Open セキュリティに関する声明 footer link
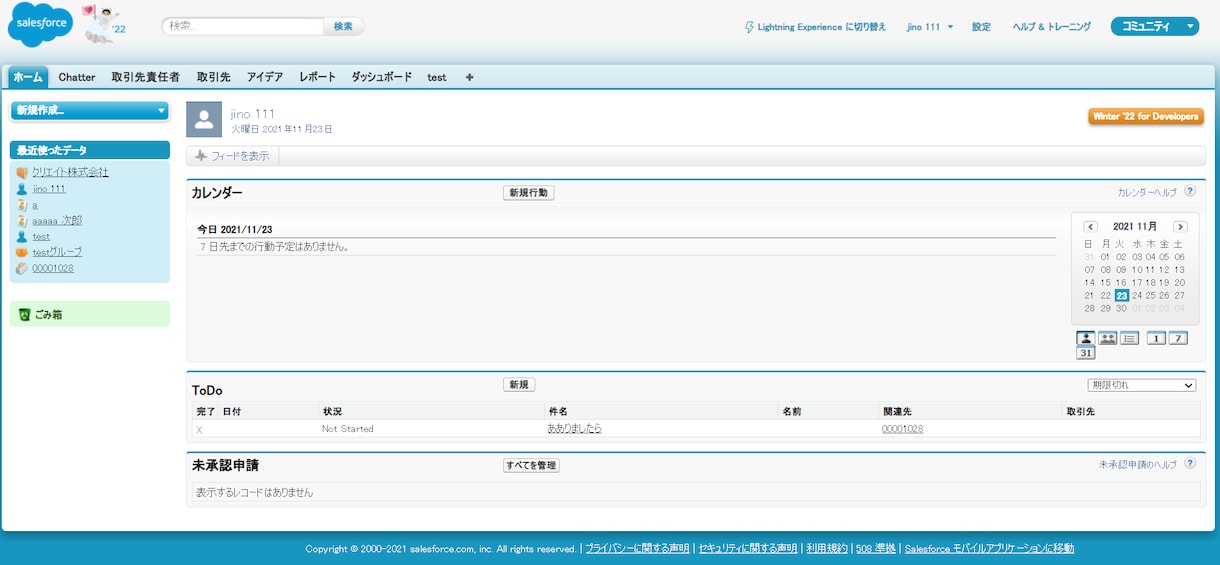The image size is (1220, 565). [x=748, y=548]
